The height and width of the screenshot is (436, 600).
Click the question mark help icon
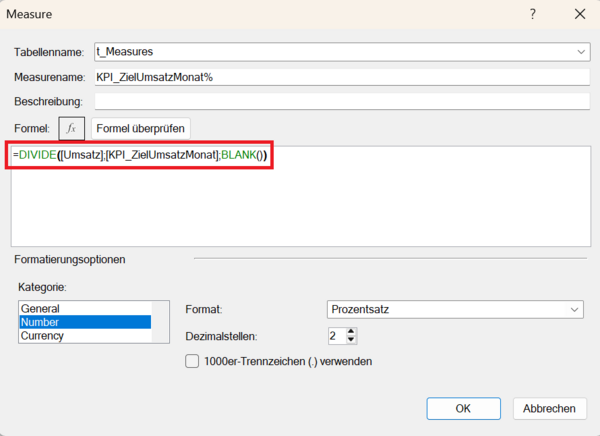point(532,14)
